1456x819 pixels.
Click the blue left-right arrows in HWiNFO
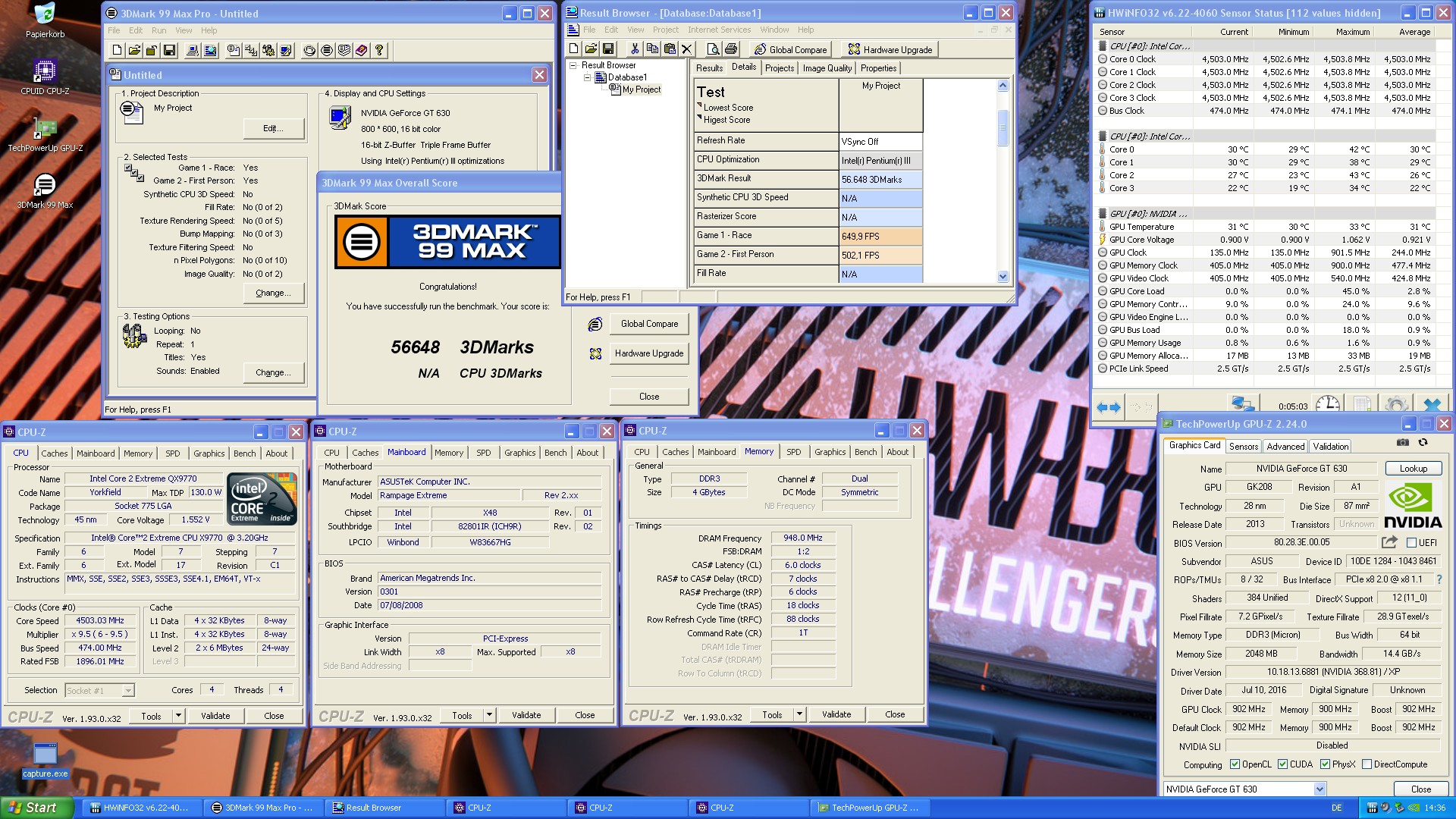1109,407
